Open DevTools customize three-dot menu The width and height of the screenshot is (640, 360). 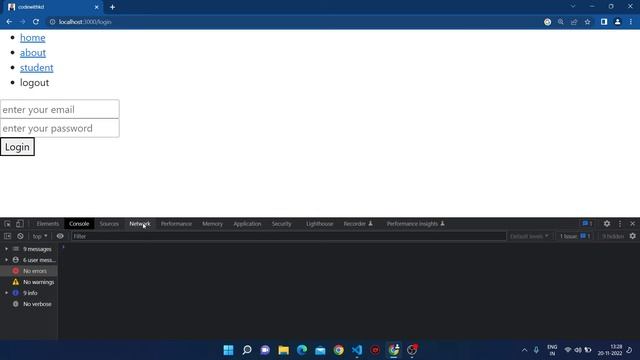(620, 224)
